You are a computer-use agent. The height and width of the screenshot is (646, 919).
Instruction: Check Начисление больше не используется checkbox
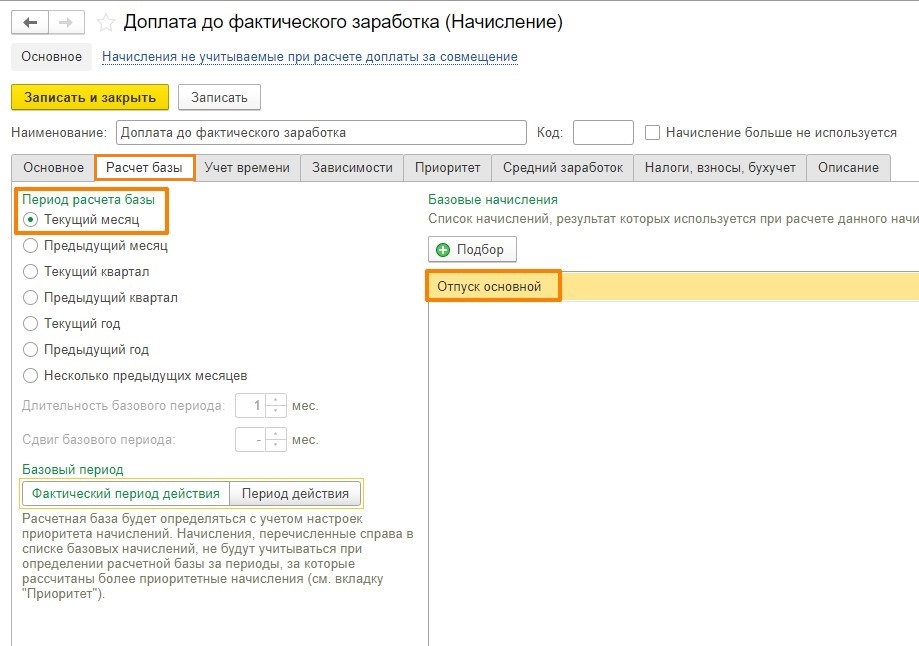tap(652, 132)
